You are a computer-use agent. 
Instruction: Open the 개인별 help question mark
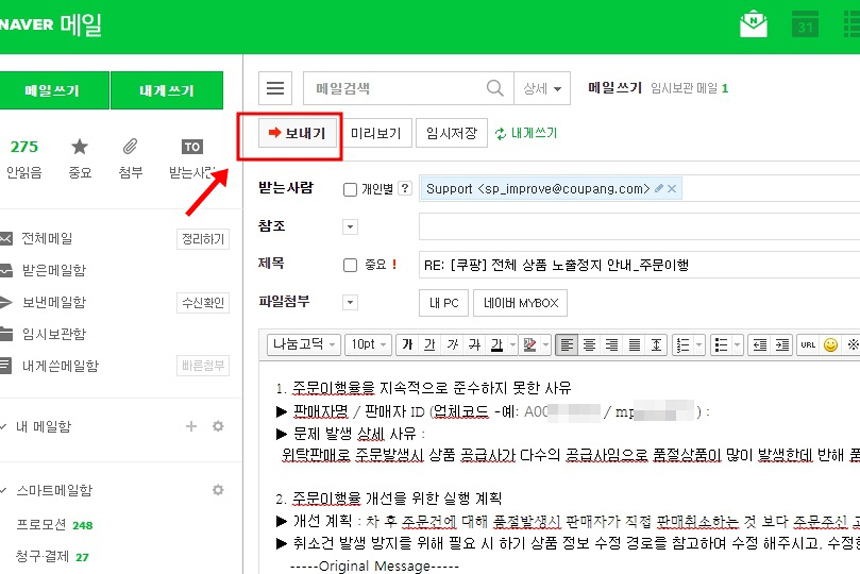(x=405, y=189)
